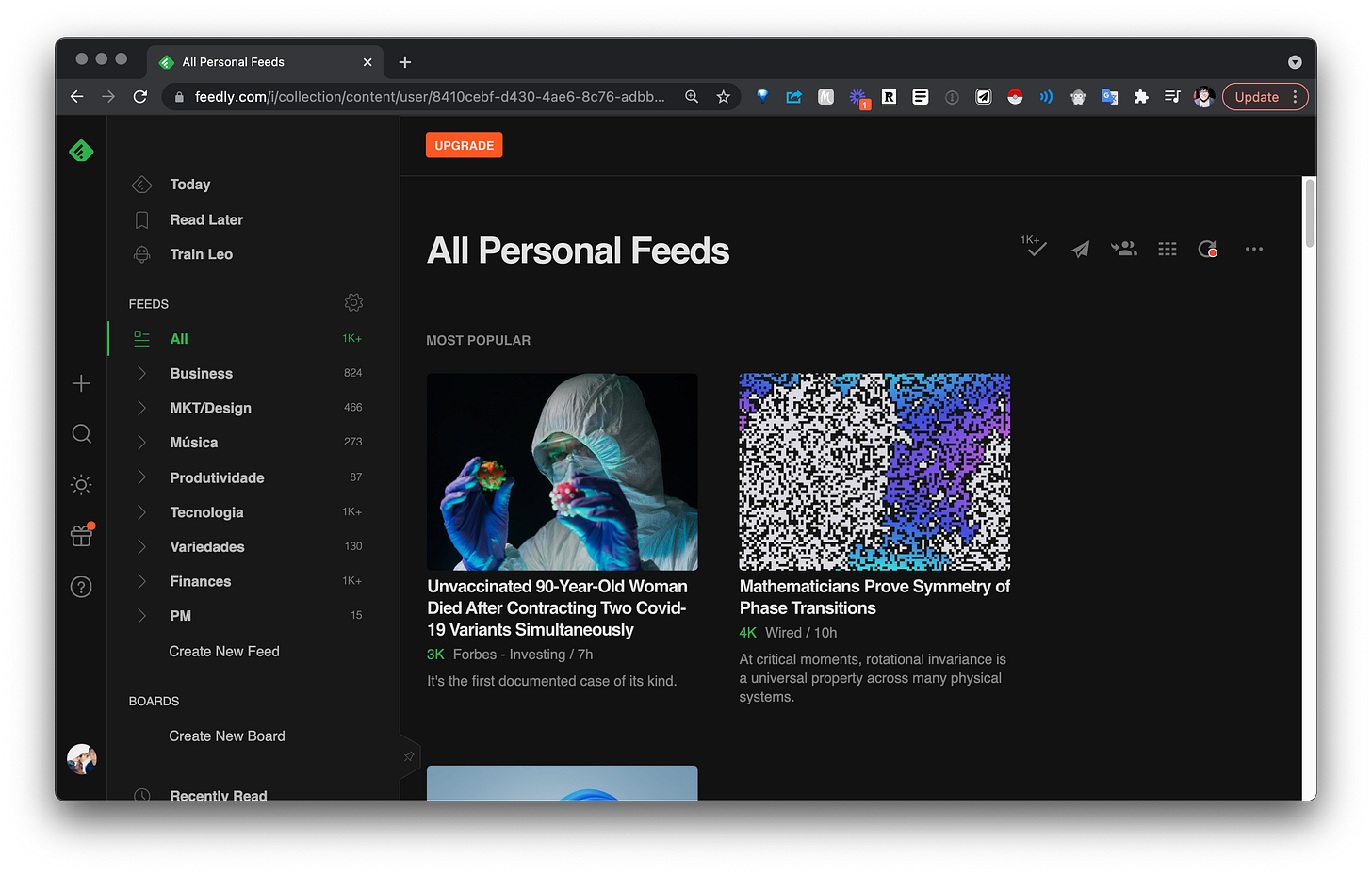
Task: Open the three-dots more options menu
Action: (x=1253, y=249)
